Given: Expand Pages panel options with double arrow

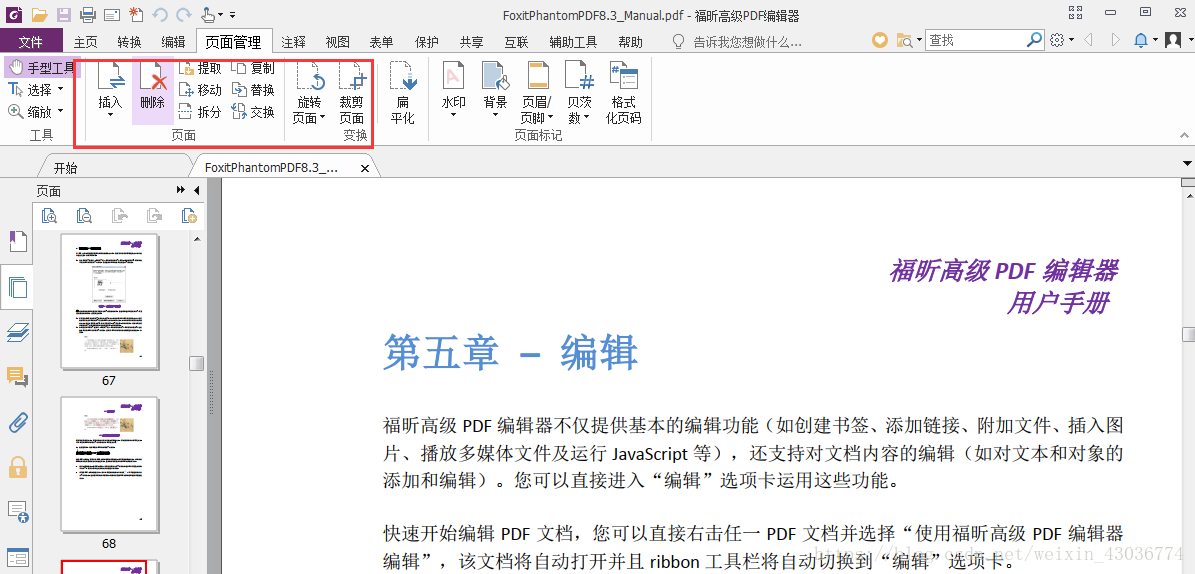Looking at the screenshot, I should tap(181, 191).
